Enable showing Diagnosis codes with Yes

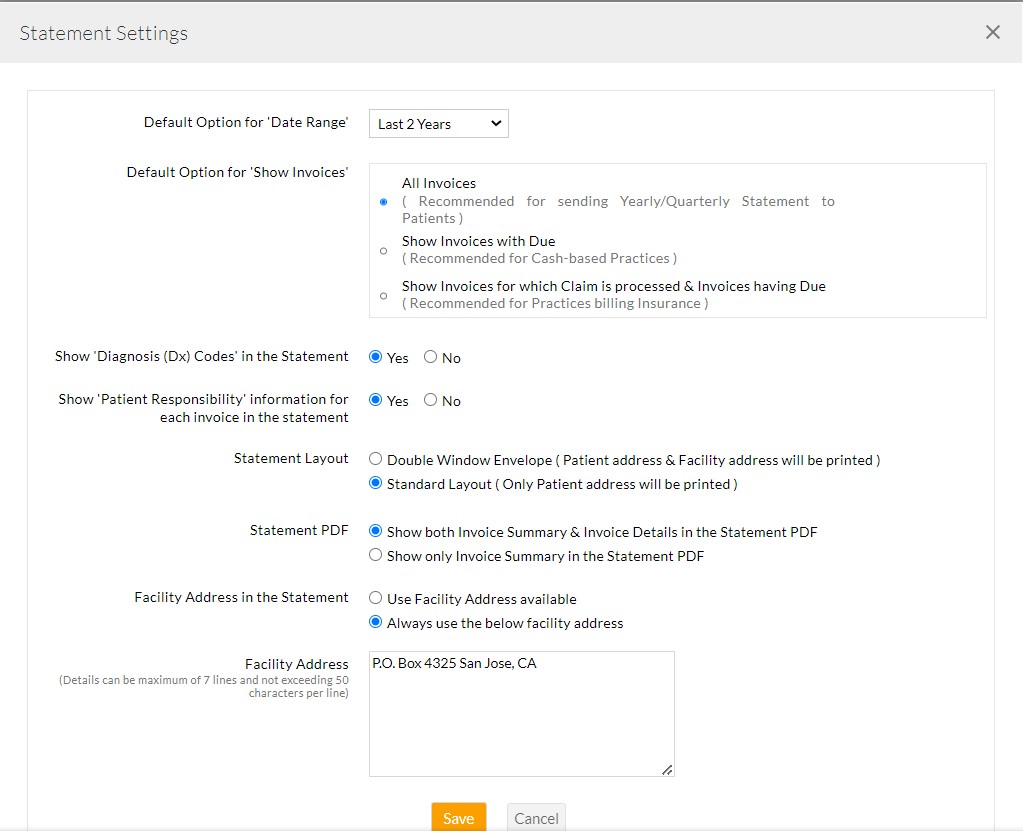(375, 357)
